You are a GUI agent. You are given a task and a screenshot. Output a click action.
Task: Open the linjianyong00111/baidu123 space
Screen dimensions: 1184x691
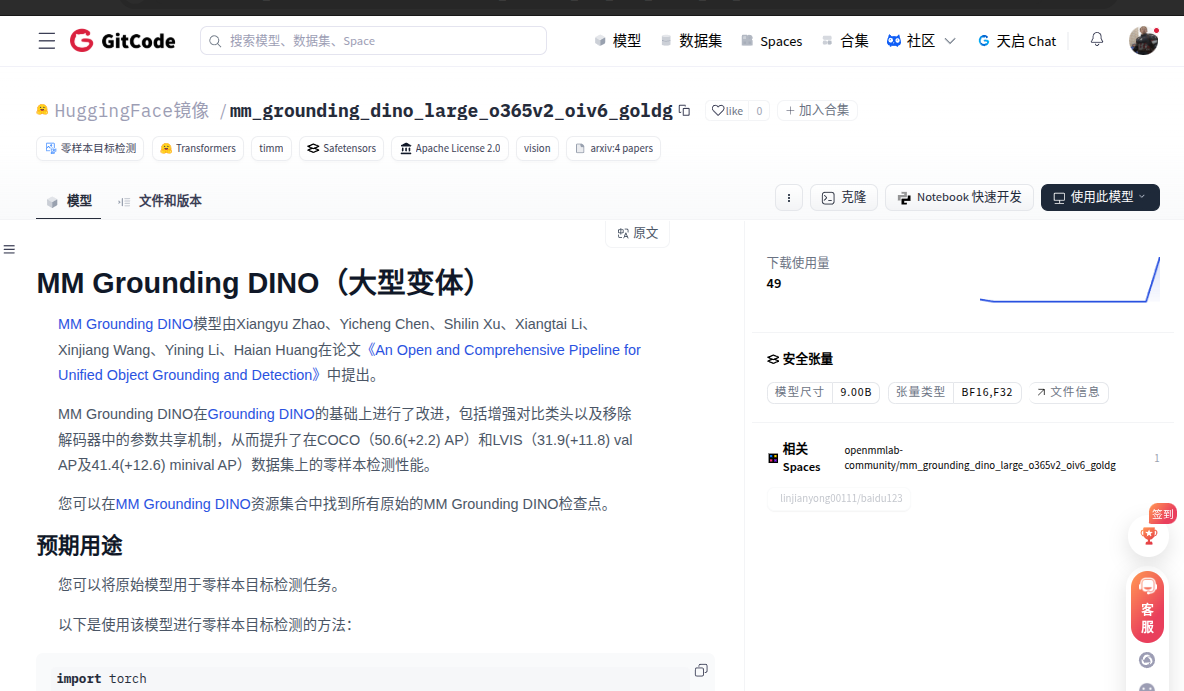coord(840,498)
